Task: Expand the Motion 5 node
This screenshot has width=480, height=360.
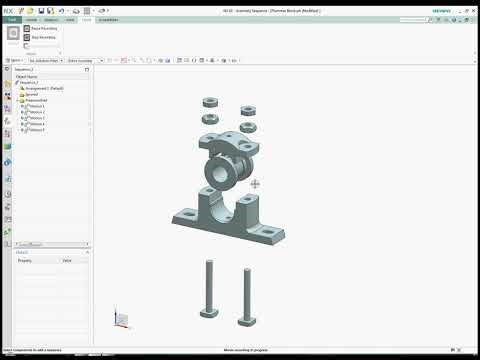Action: (22, 130)
